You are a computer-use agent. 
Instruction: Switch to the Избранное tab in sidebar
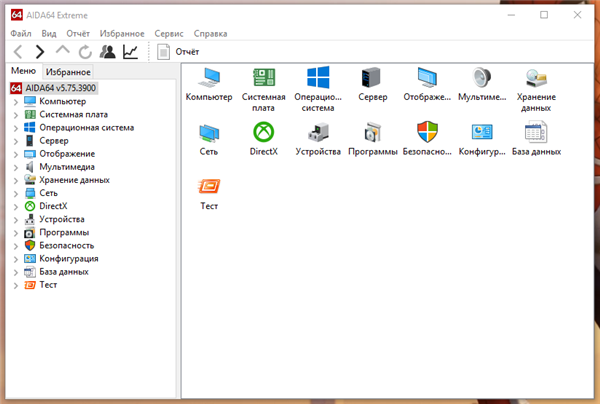(x=68, y=72)
